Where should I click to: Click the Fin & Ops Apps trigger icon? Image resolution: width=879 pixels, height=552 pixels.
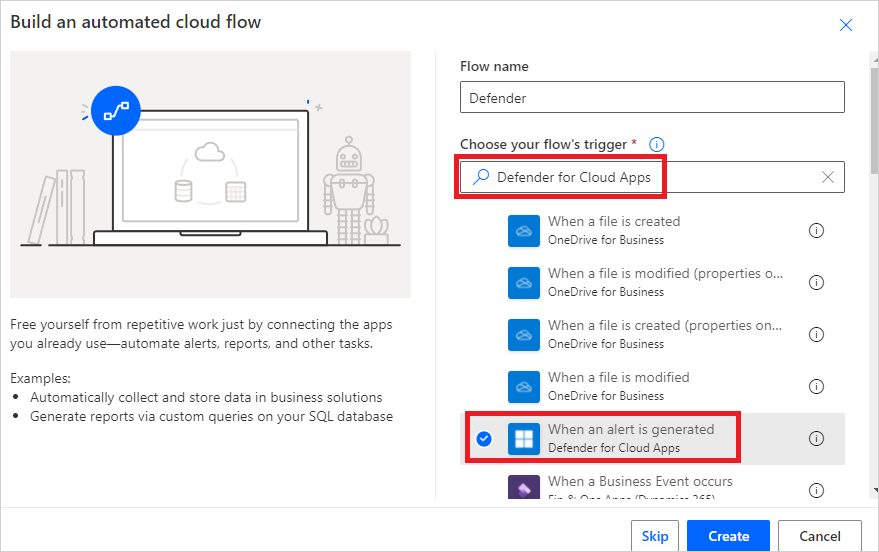point(523,488)
